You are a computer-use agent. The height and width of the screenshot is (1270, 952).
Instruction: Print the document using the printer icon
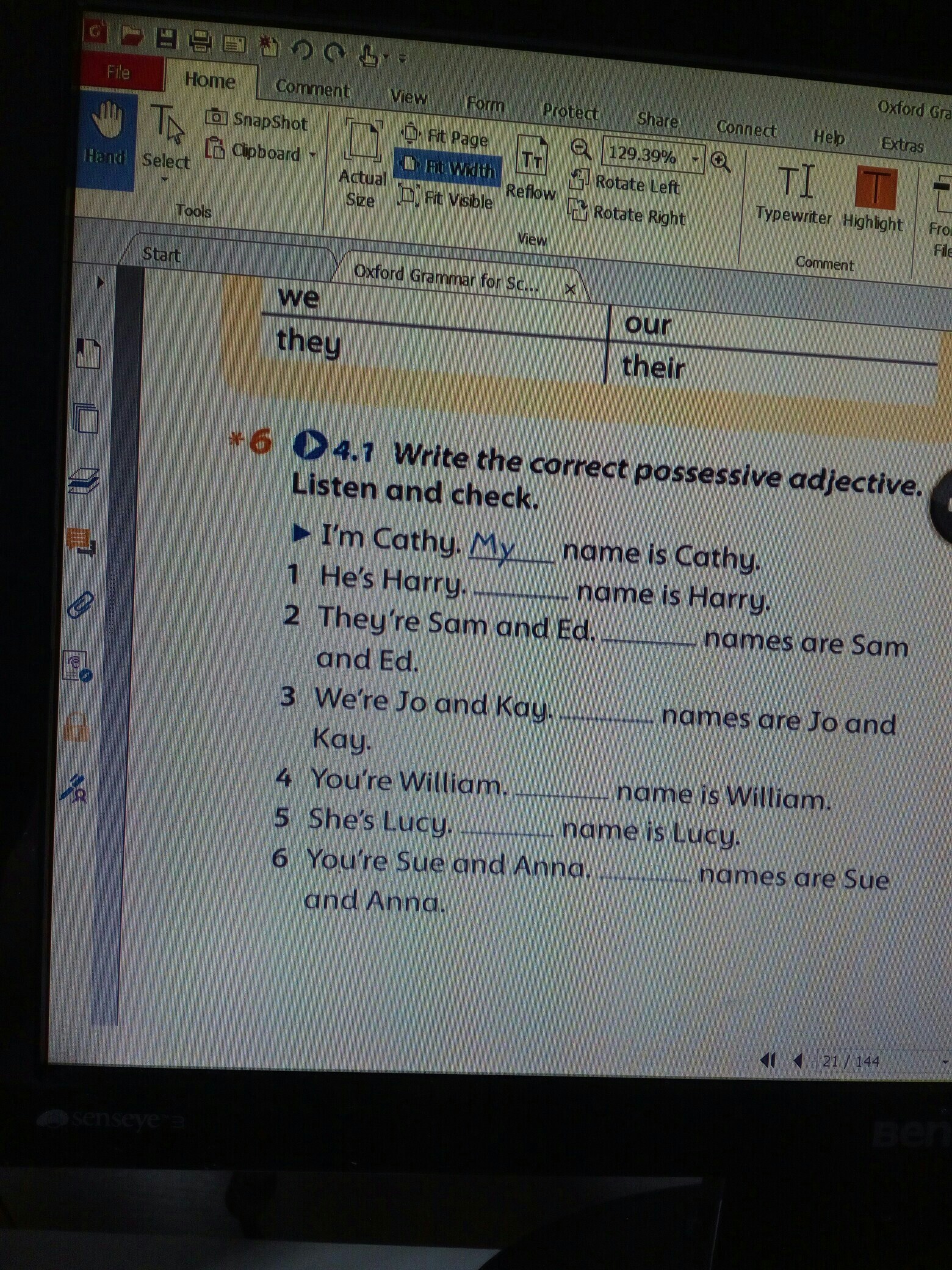(x=200, y=40)
